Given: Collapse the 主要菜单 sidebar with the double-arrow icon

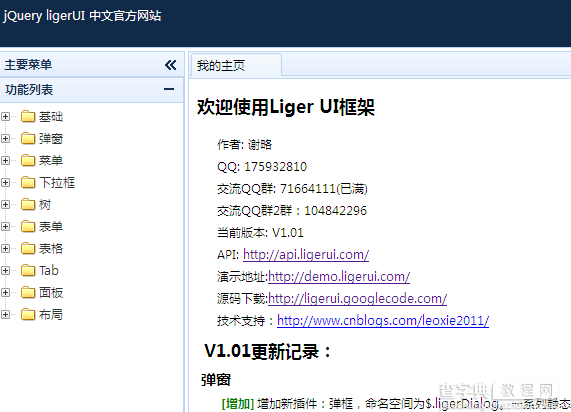Looking at the screenshot, I should pos(170,65).
